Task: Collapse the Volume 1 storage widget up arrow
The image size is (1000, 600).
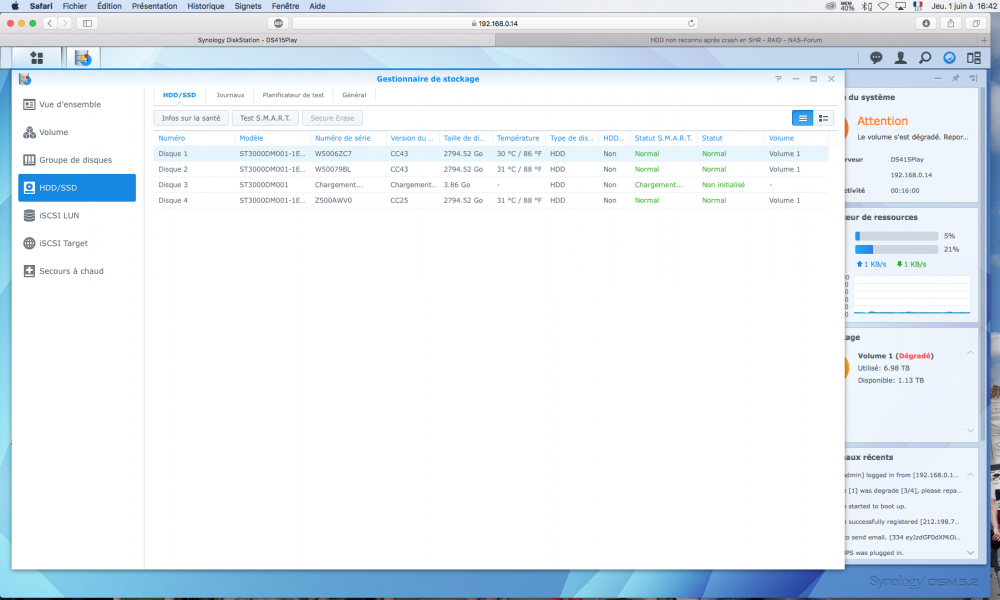Action: tap(968, 354)
